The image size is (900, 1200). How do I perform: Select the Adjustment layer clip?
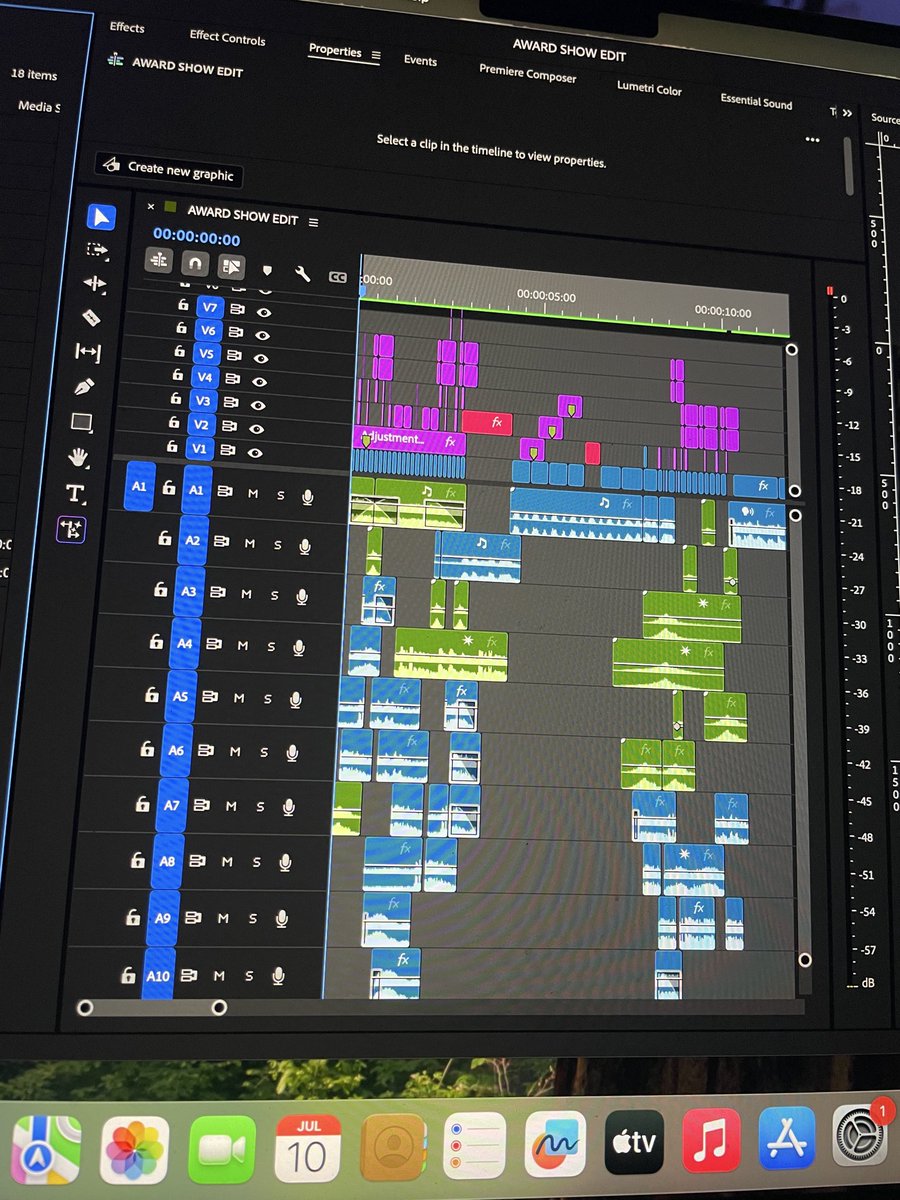point(408,439)
